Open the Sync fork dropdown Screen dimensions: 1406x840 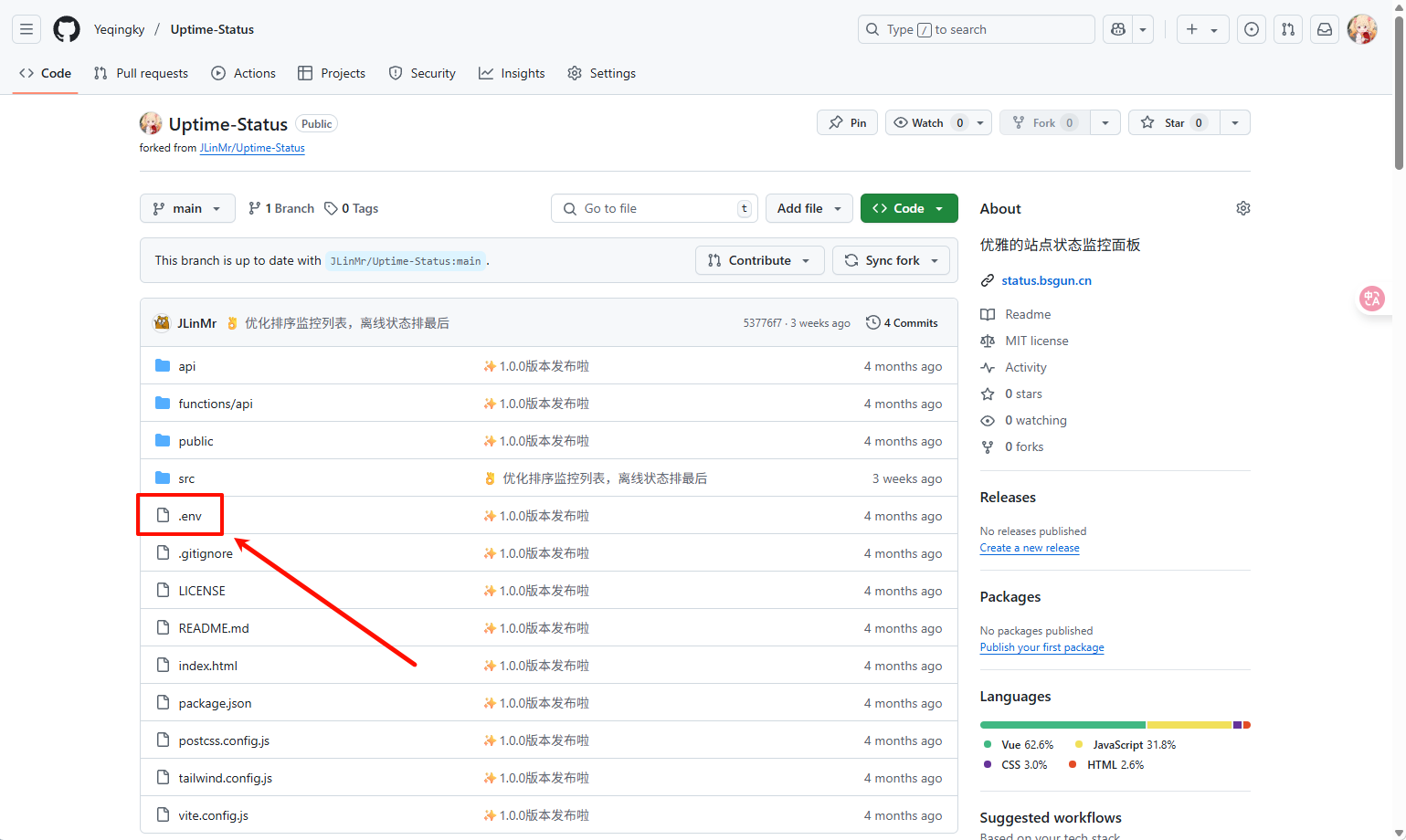click(891, 260)
